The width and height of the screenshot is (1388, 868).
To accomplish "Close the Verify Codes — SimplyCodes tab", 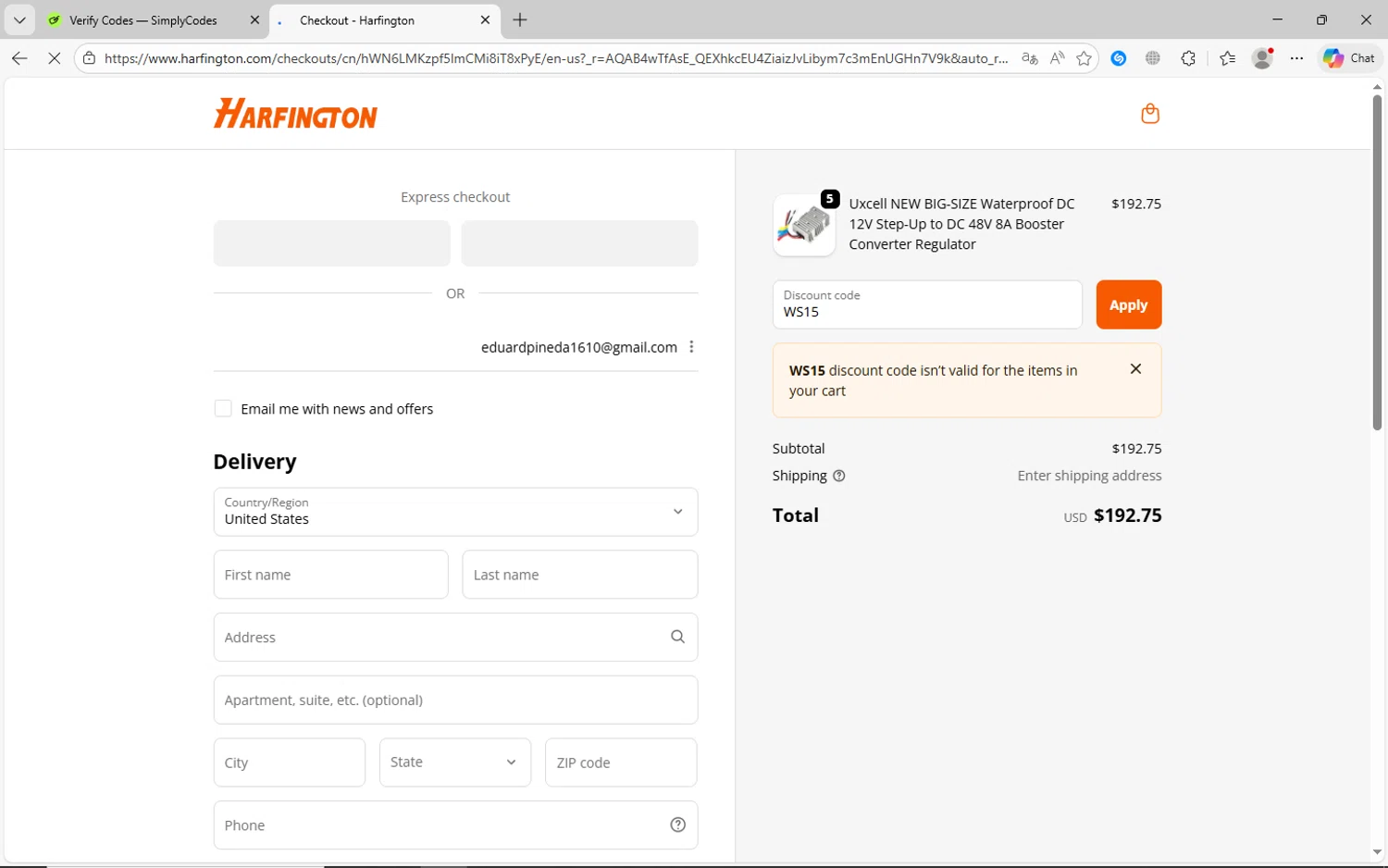I will (254, 19).
